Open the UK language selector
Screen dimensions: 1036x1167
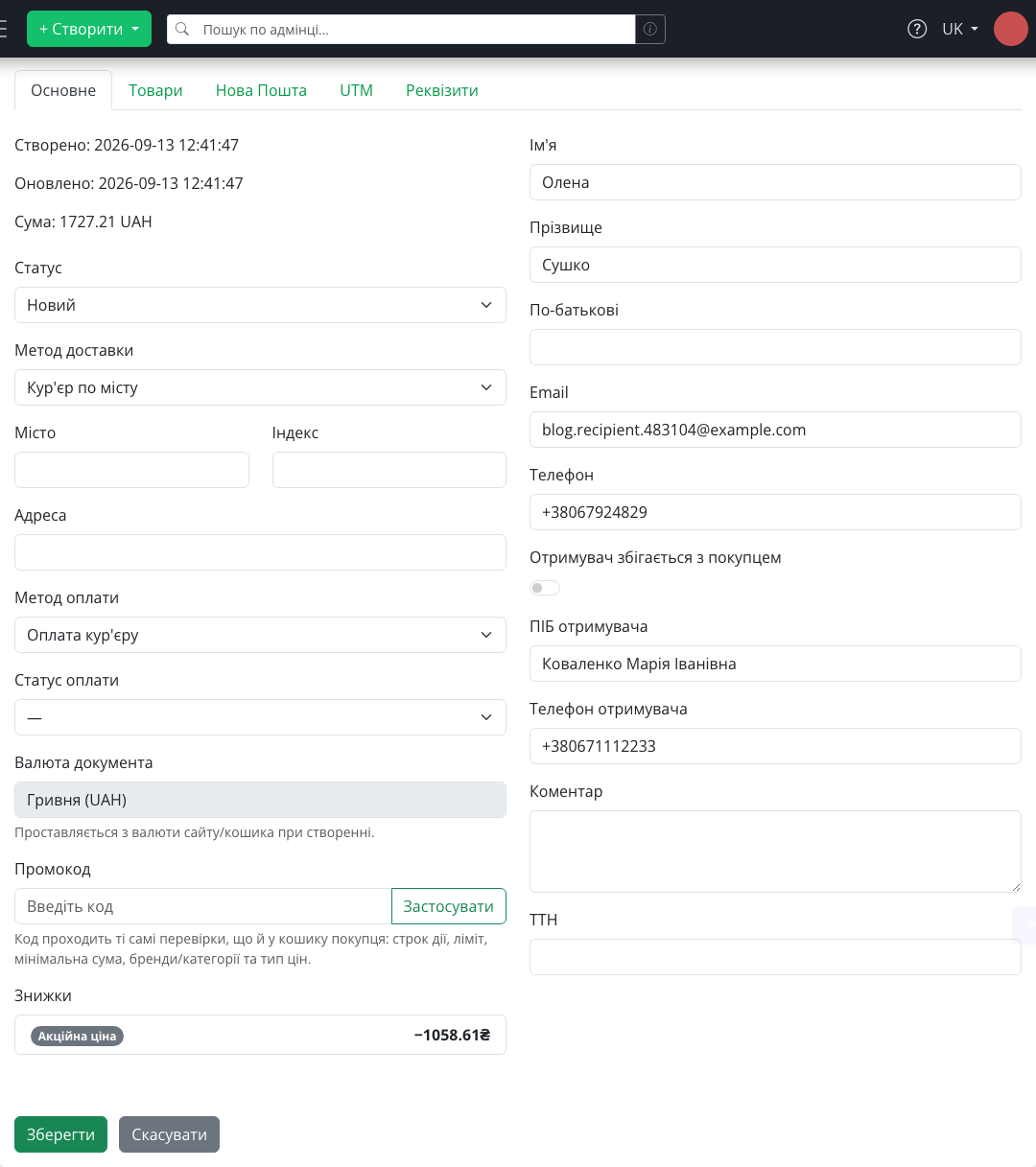[960, 29]
